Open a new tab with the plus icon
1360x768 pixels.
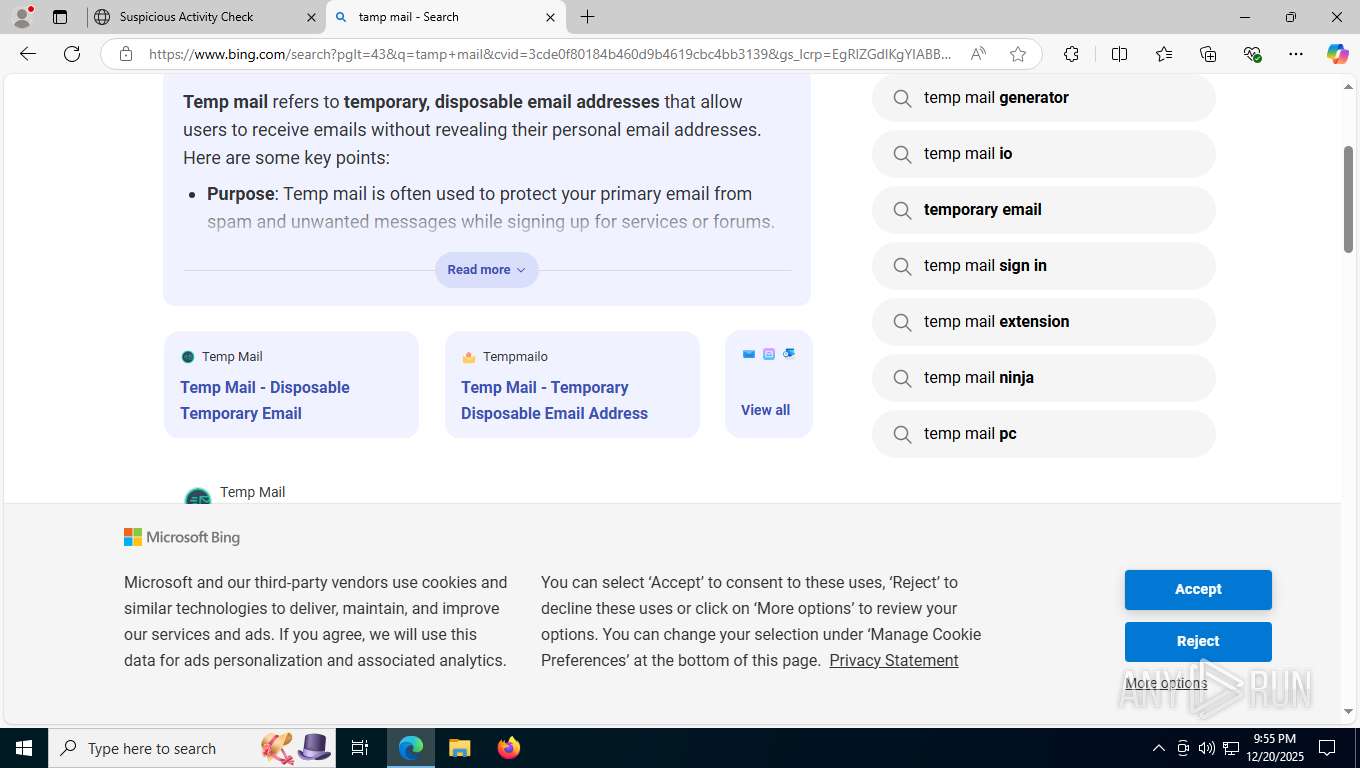point(588,17)
